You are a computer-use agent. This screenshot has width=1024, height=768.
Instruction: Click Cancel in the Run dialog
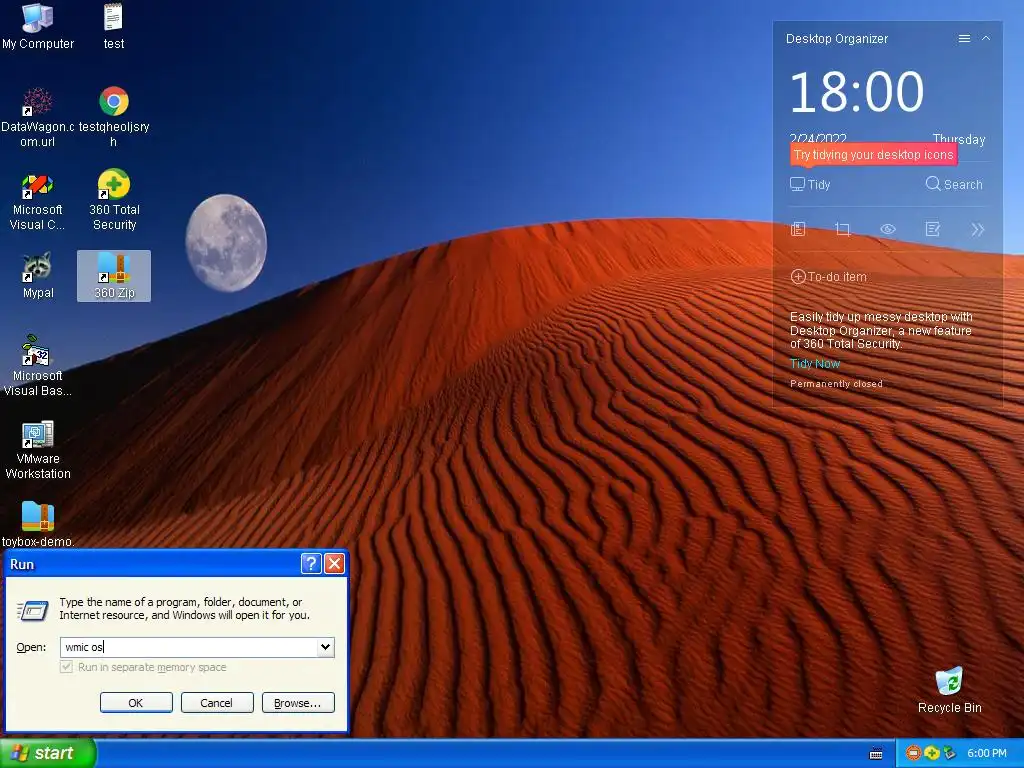(217, 703)
